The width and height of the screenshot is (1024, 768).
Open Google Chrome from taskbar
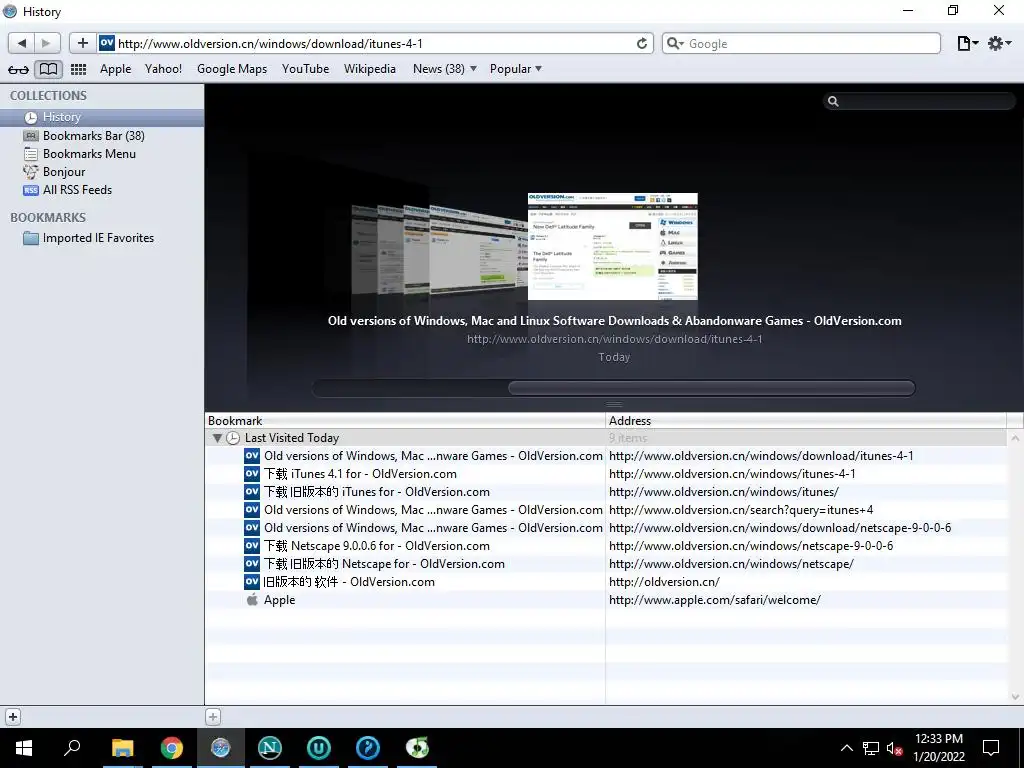[172, 748]
